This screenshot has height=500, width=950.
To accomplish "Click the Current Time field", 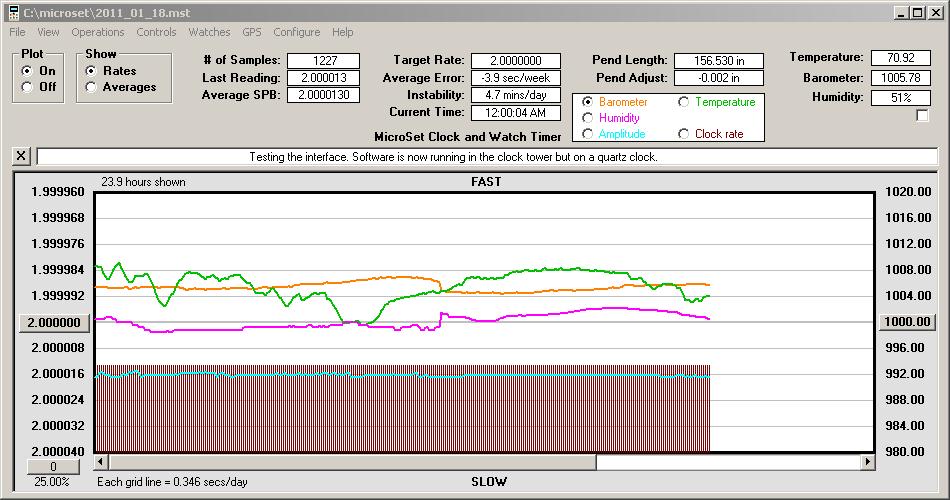I will tap(516, 113).
